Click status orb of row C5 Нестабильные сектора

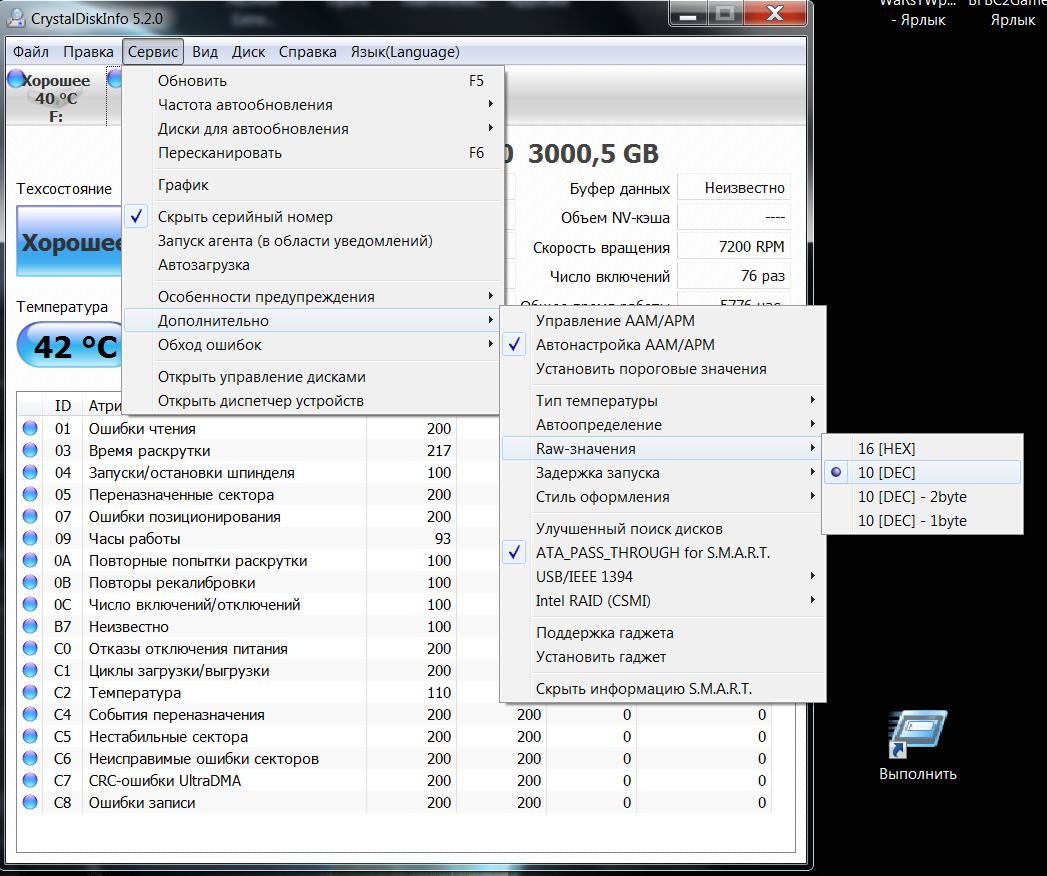click(x=30, y=736)
